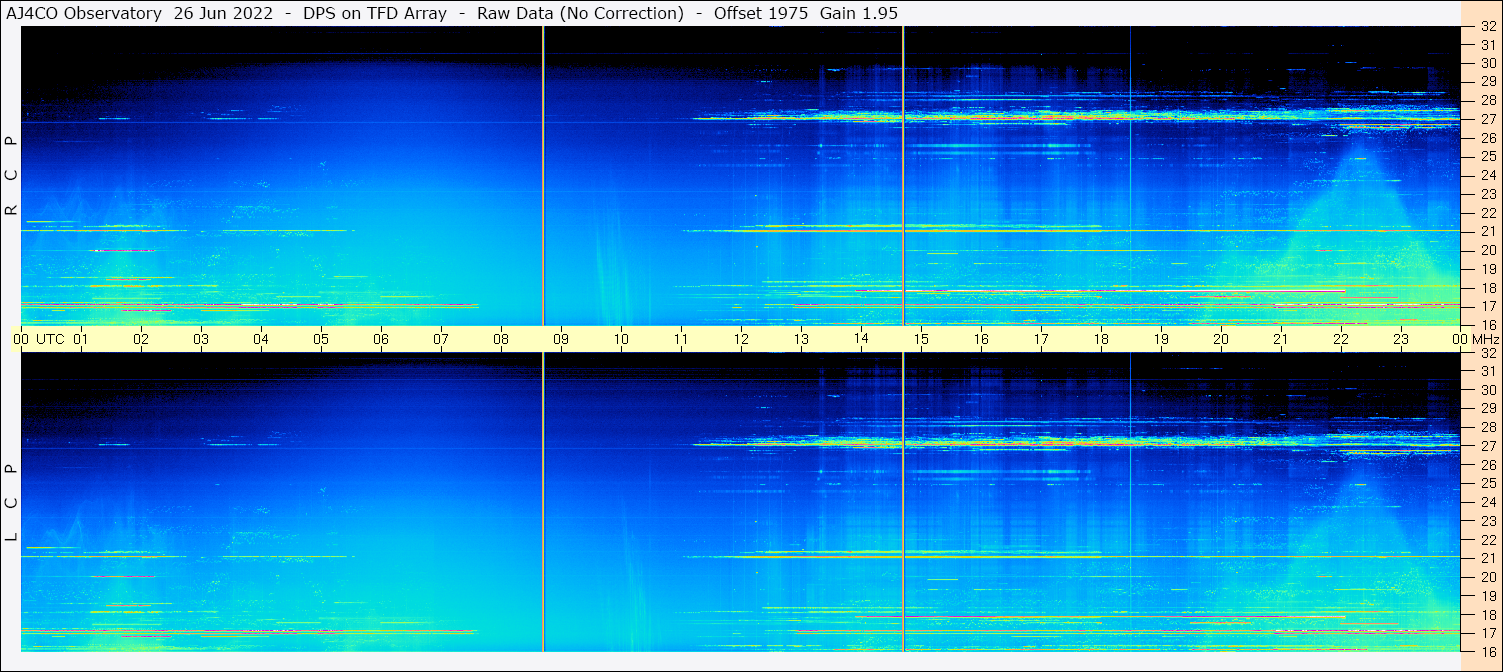
Task: Select the 'Offset 1975' value in header
Action: tap(761, 13)
